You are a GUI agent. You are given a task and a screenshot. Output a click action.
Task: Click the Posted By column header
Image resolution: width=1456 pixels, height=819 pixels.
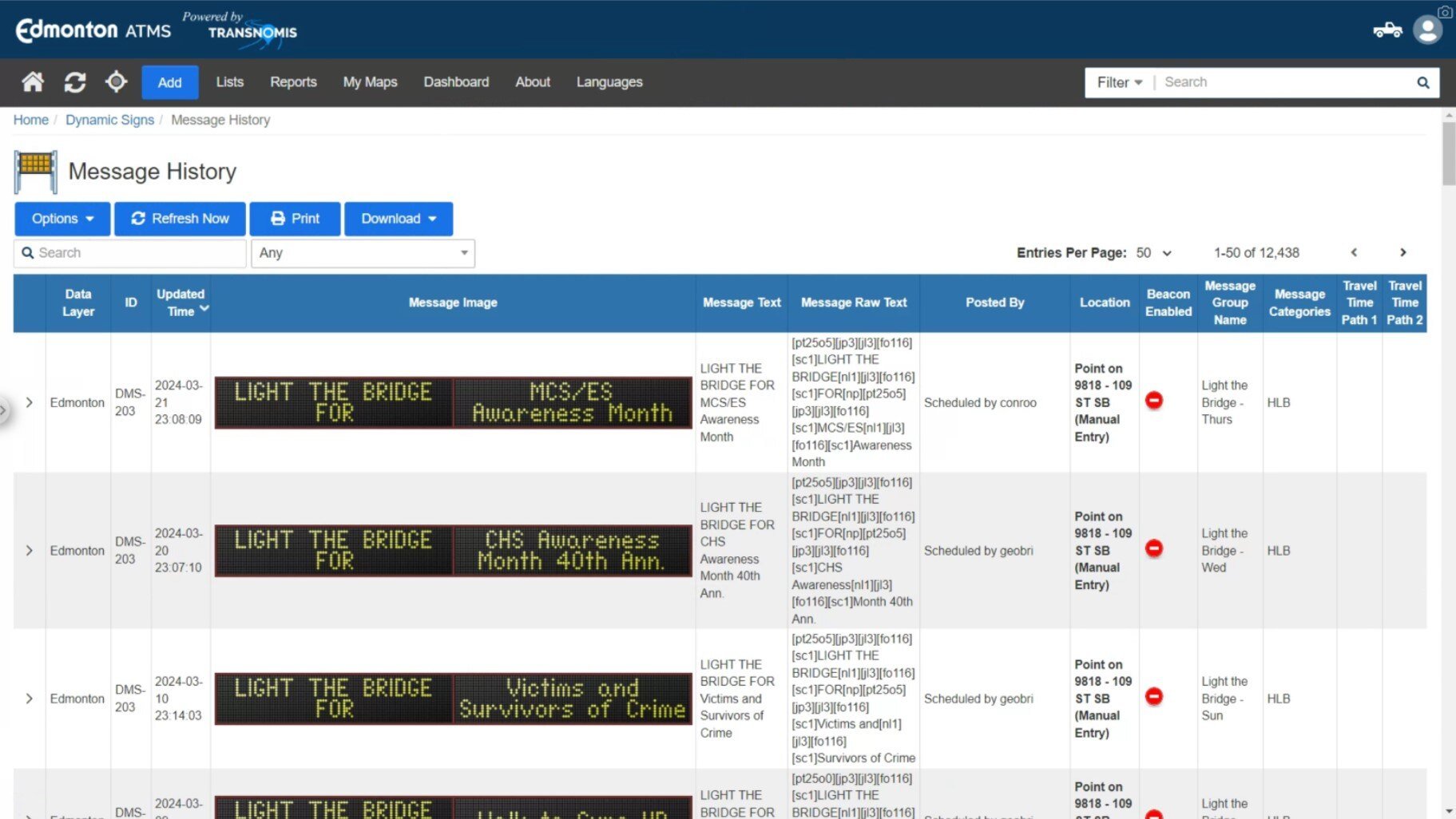click(994, 303)
